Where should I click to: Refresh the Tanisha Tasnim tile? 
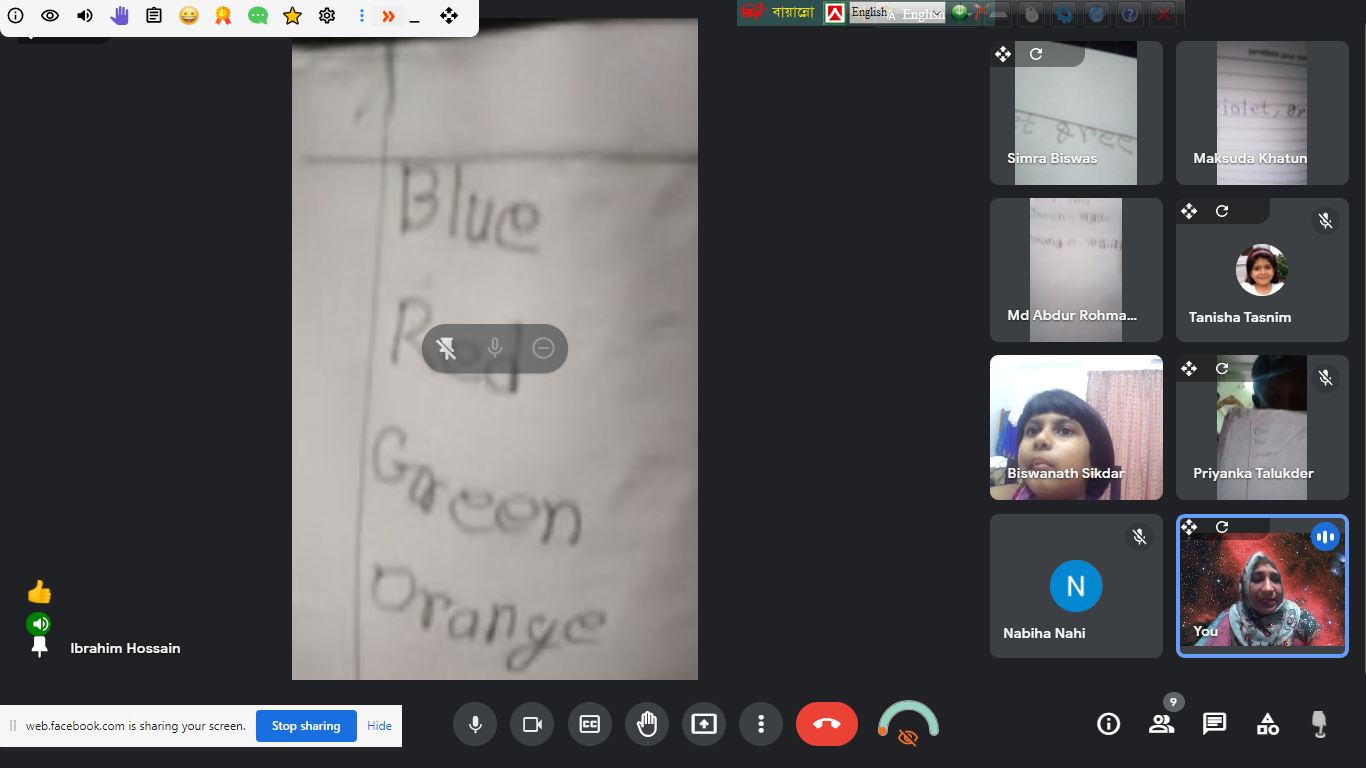1222,211
